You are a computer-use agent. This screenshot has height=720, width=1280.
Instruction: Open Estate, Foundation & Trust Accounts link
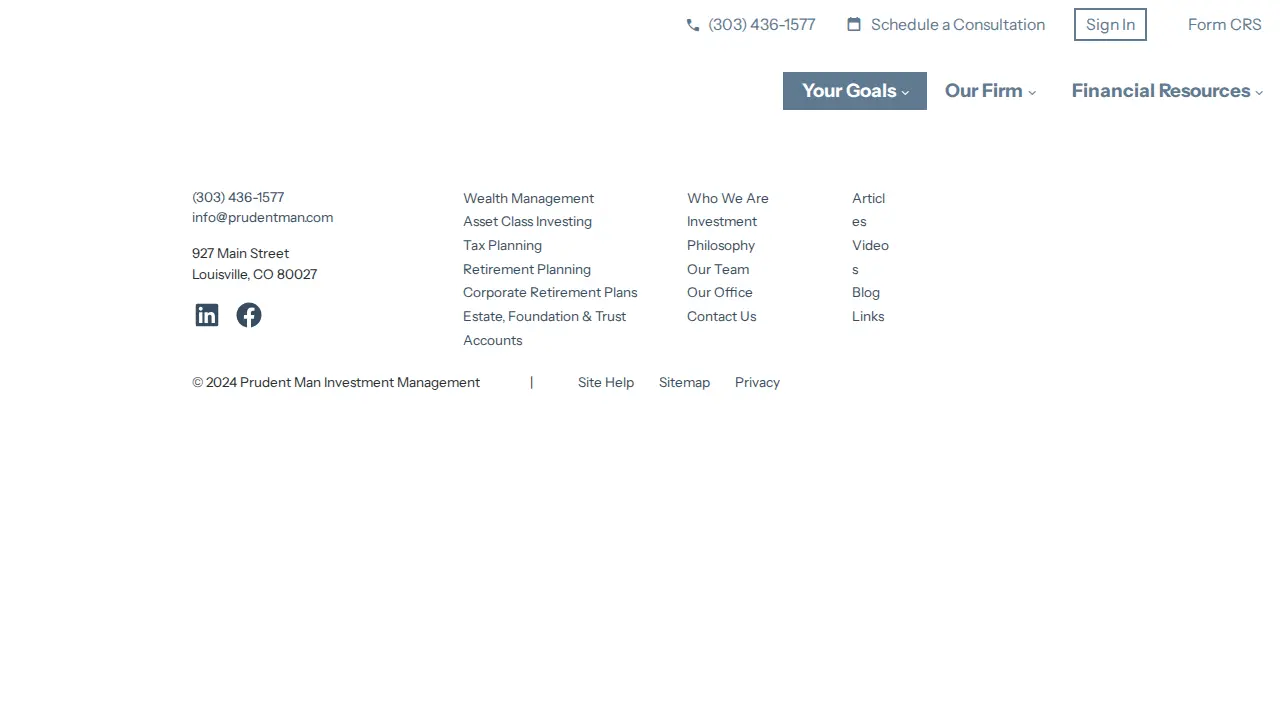click(544, 328)
